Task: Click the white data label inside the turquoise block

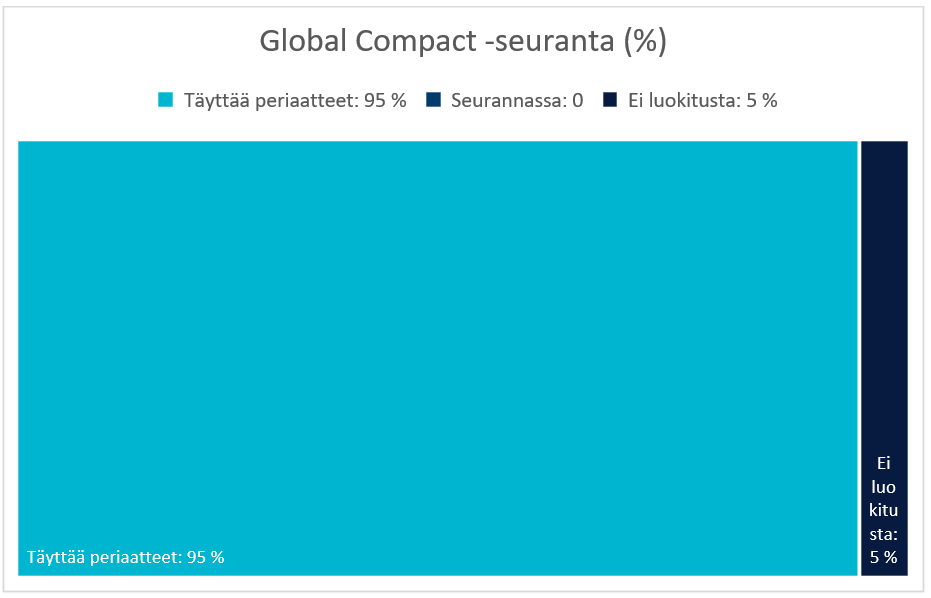Action: [126, 557]
